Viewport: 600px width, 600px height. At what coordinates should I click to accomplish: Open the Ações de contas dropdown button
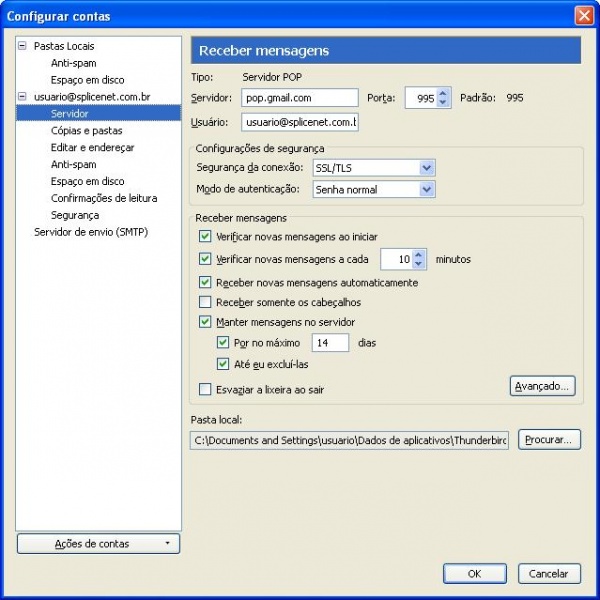click(x=98, y=543)
